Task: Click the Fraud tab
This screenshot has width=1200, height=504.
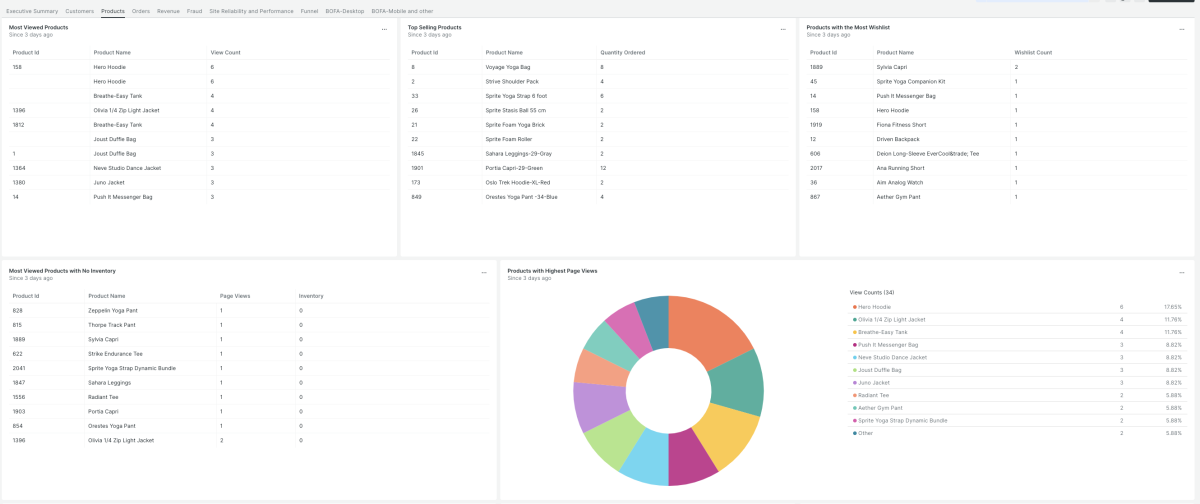Action: pos(194,11)
